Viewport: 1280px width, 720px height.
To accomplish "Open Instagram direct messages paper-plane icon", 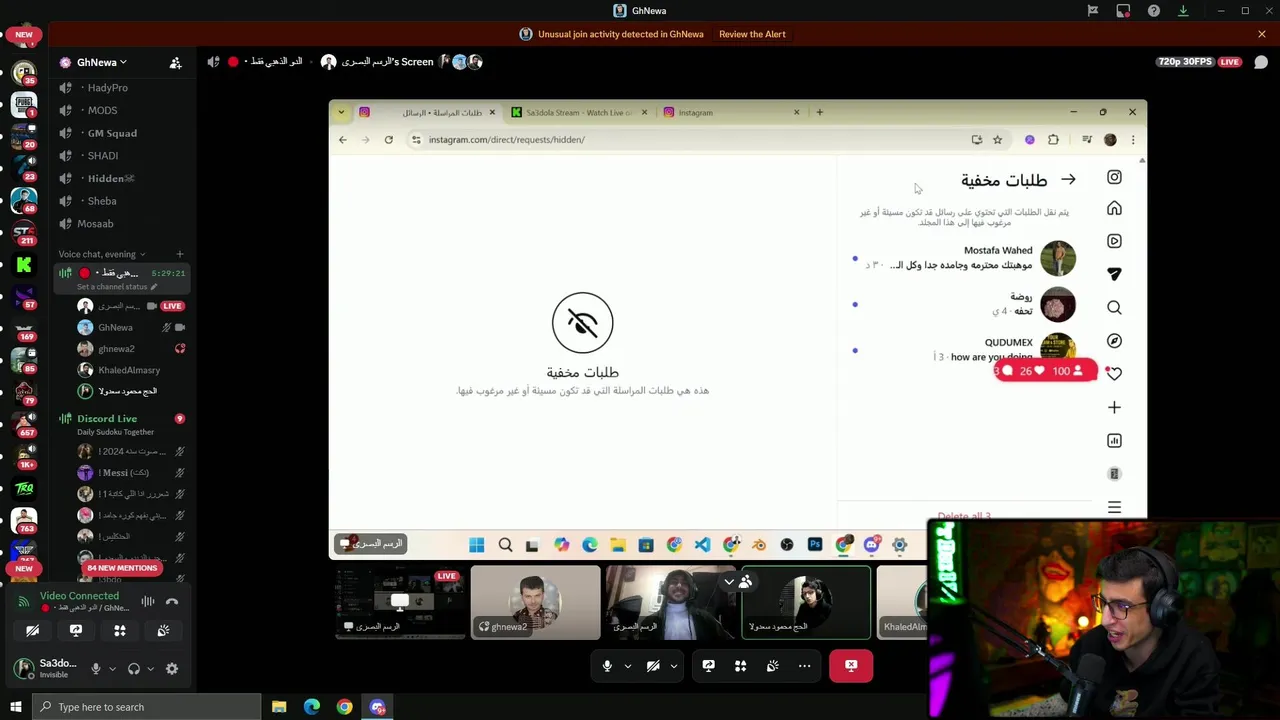I will tap(1114, 274).
